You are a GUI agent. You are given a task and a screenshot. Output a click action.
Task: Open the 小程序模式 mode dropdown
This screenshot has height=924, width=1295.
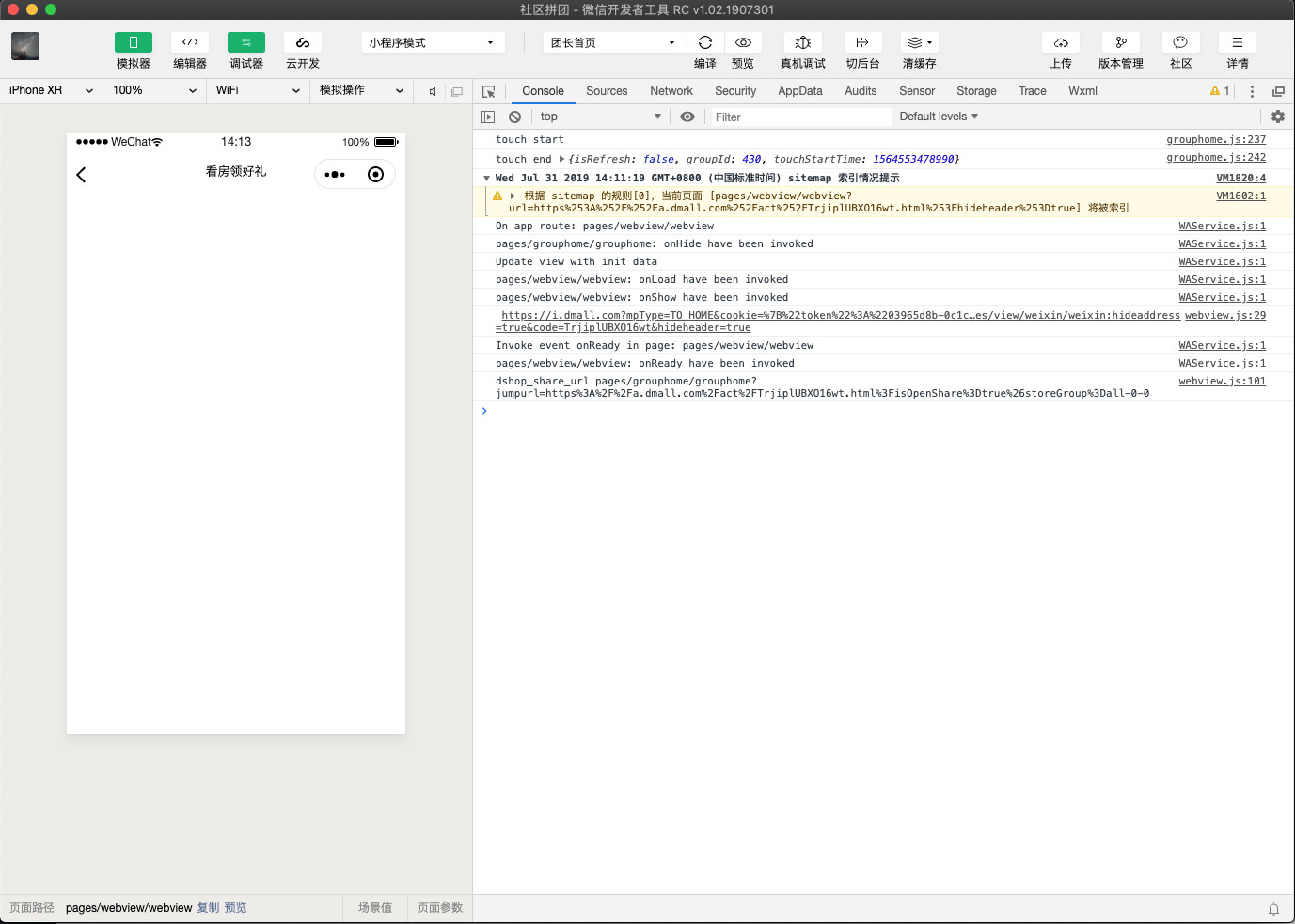pos(434,42)
